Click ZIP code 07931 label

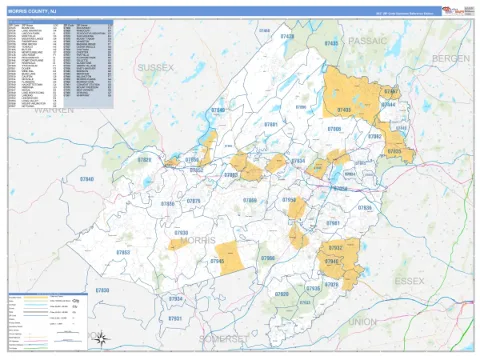(175, 318)
